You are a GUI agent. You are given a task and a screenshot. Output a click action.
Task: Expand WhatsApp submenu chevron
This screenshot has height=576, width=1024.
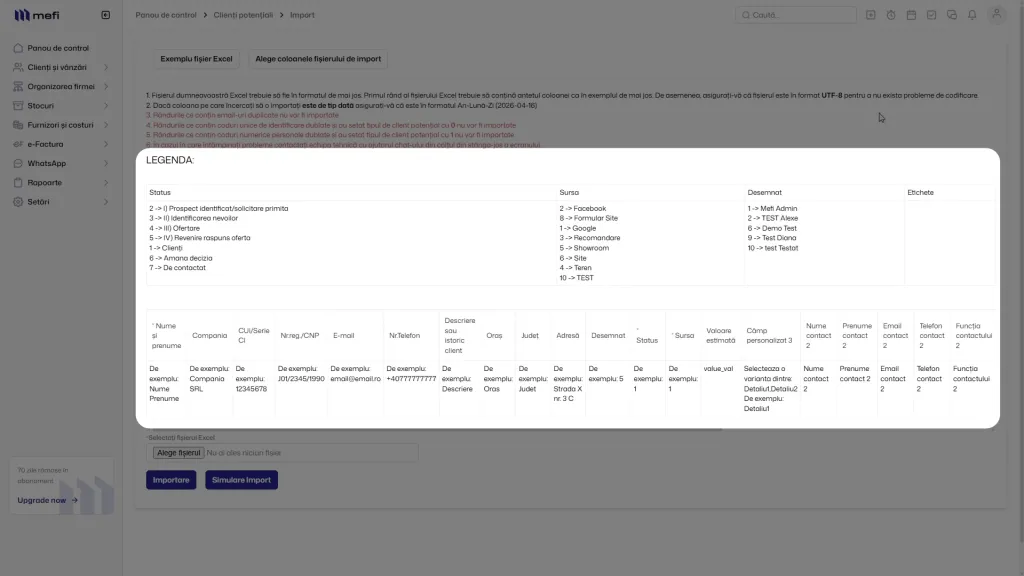106,163
